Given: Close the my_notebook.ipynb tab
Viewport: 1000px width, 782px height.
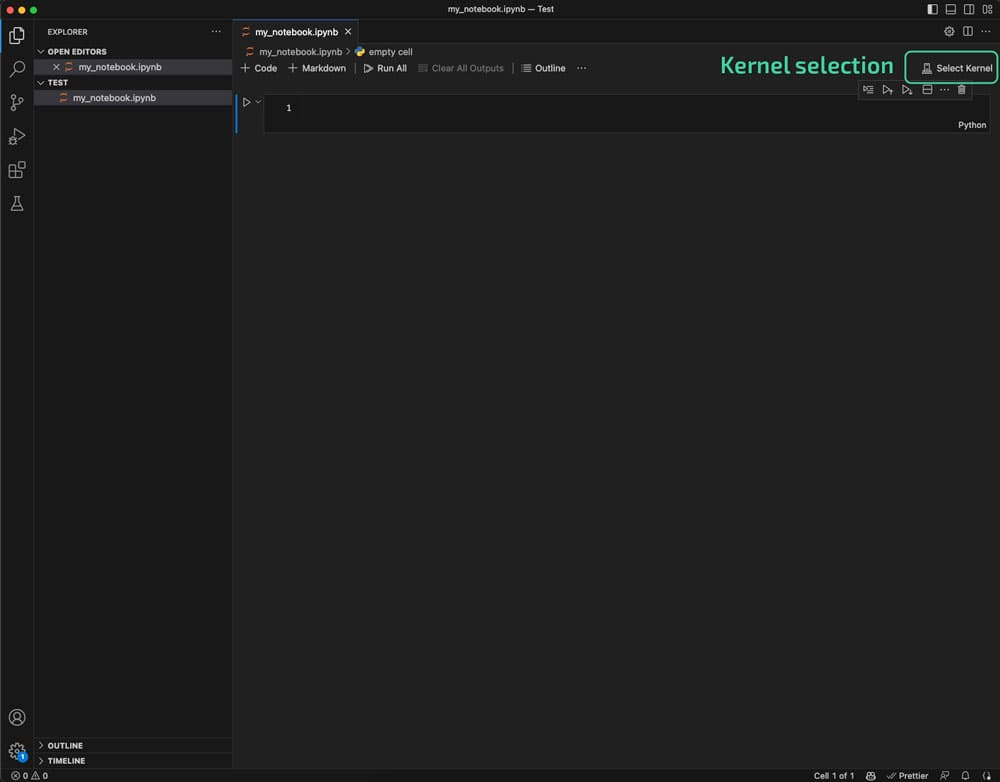Looking at the screenshot, I should (348, 32).
